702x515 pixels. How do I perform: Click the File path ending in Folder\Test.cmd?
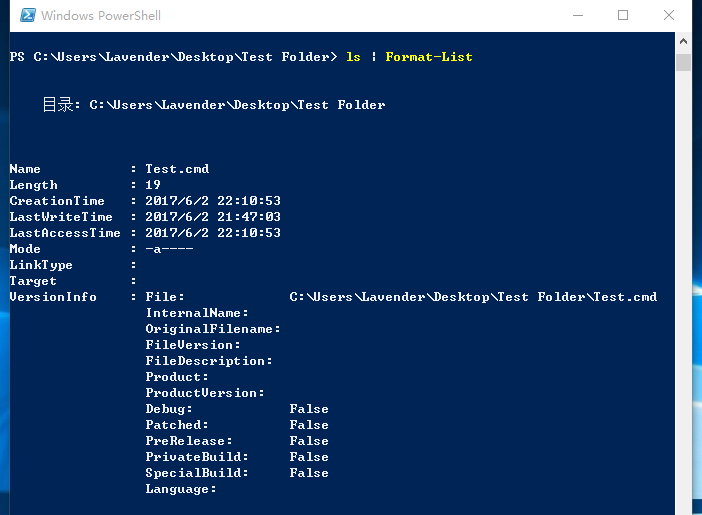point(473,297)
